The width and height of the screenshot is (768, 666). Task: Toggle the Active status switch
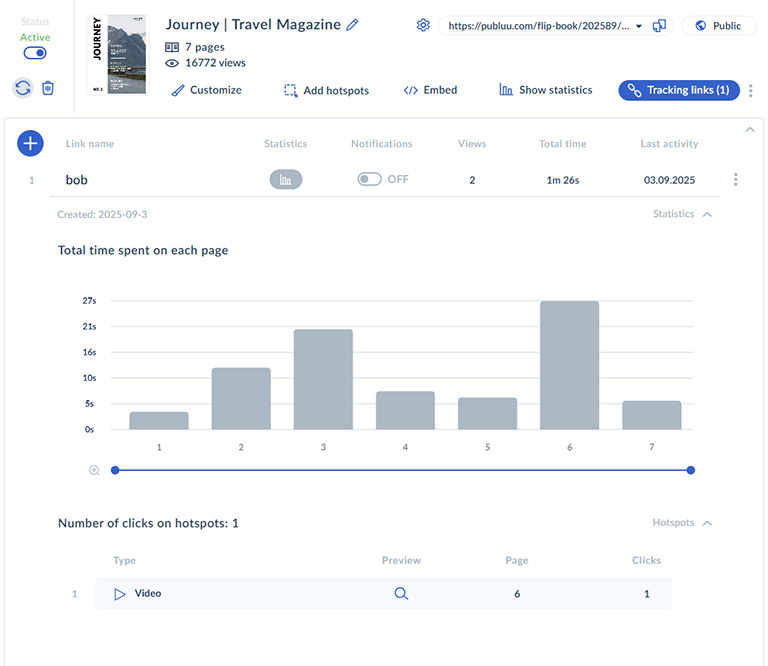coord(35,53)
